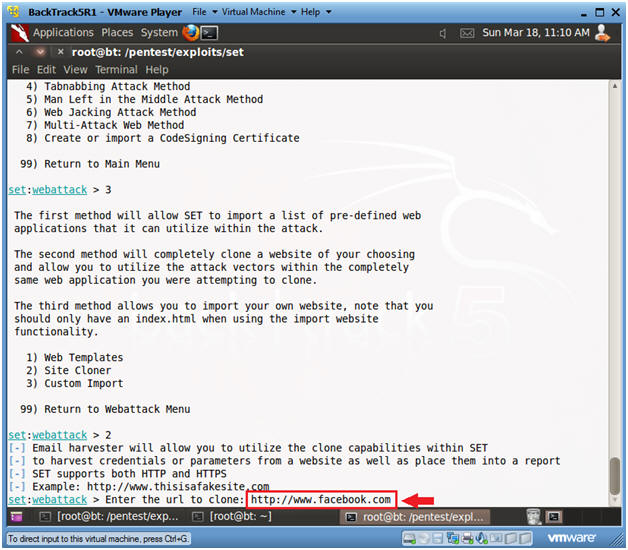Click 'webattack' in the '> 3' prompt
Image resolution: width=628 pixels, height=550 pixels.
60,189
